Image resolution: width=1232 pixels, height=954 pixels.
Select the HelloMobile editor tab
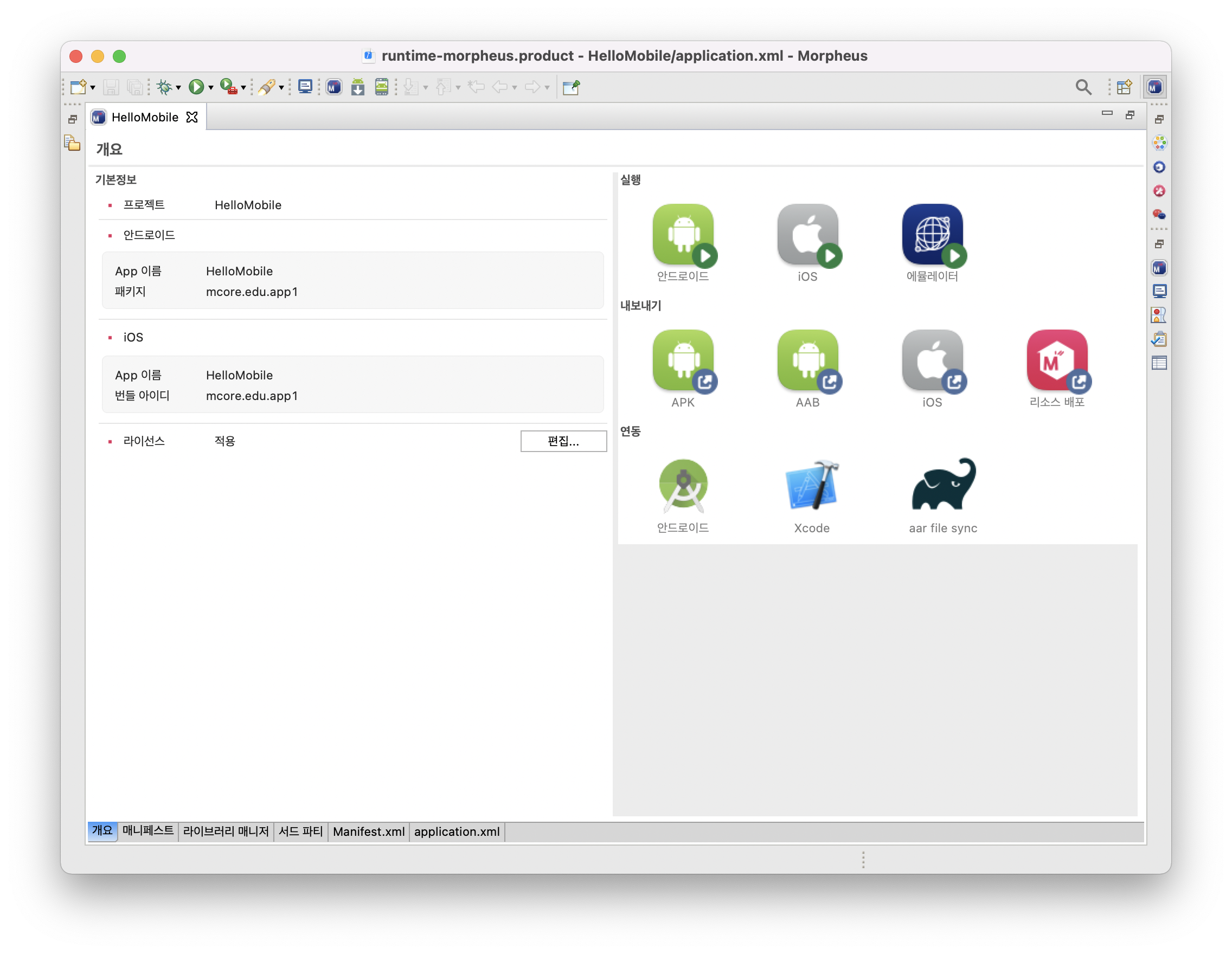(x=144, y=117)
